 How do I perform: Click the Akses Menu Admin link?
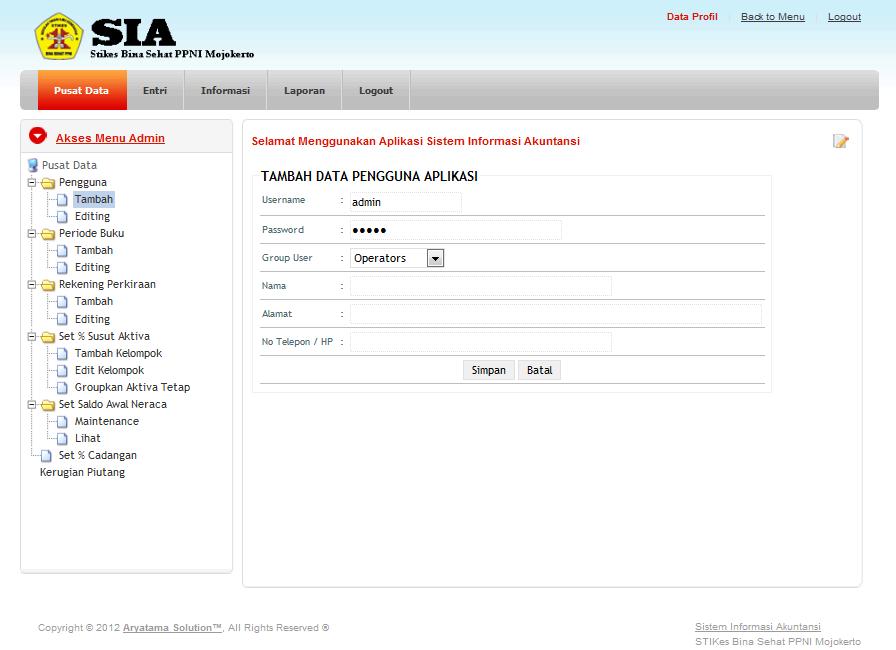[x=110, y=138]
